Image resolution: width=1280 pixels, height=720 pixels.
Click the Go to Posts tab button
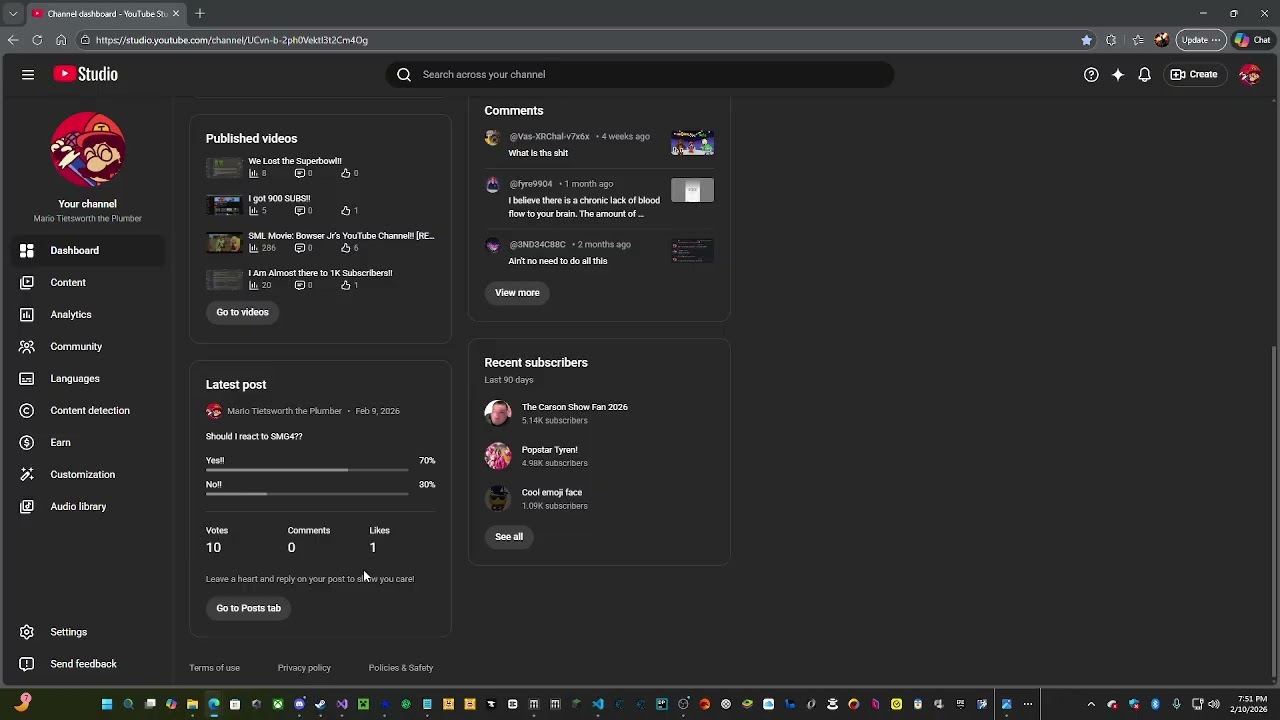click(x=248, y=608)
